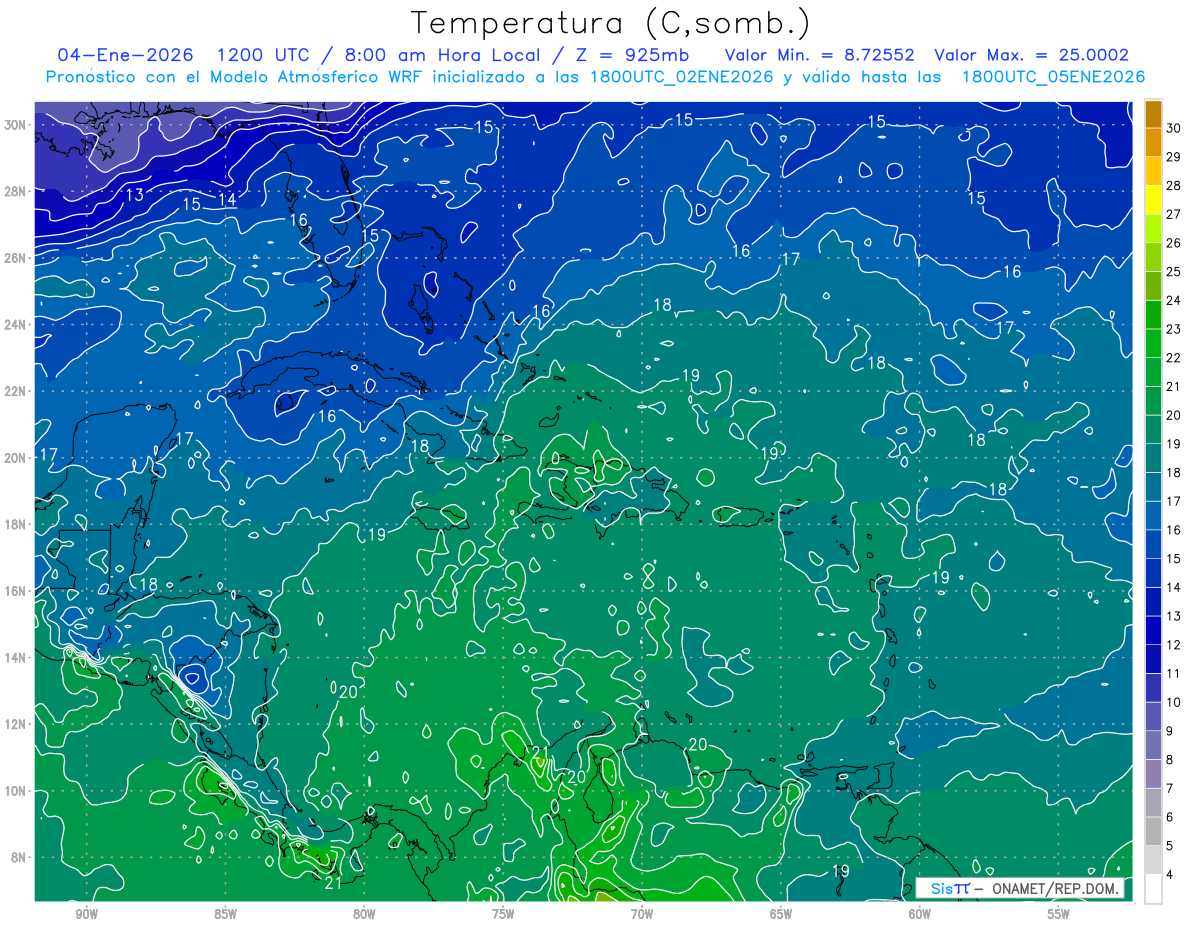The height and width of the screenshot is (927, 1200).
Task: Click the title 'Temperatura (C,somb.)'
Action: (611, 23)
